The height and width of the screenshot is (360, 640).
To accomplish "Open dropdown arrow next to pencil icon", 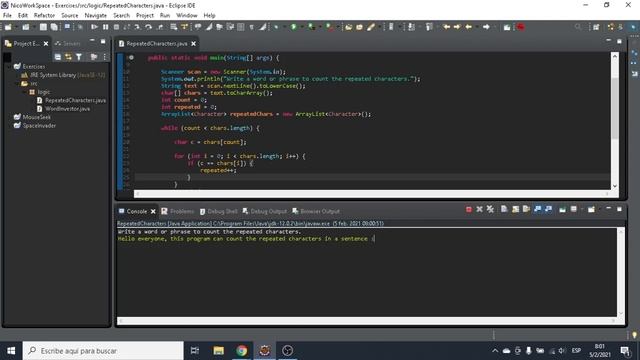I will point(379,27).
